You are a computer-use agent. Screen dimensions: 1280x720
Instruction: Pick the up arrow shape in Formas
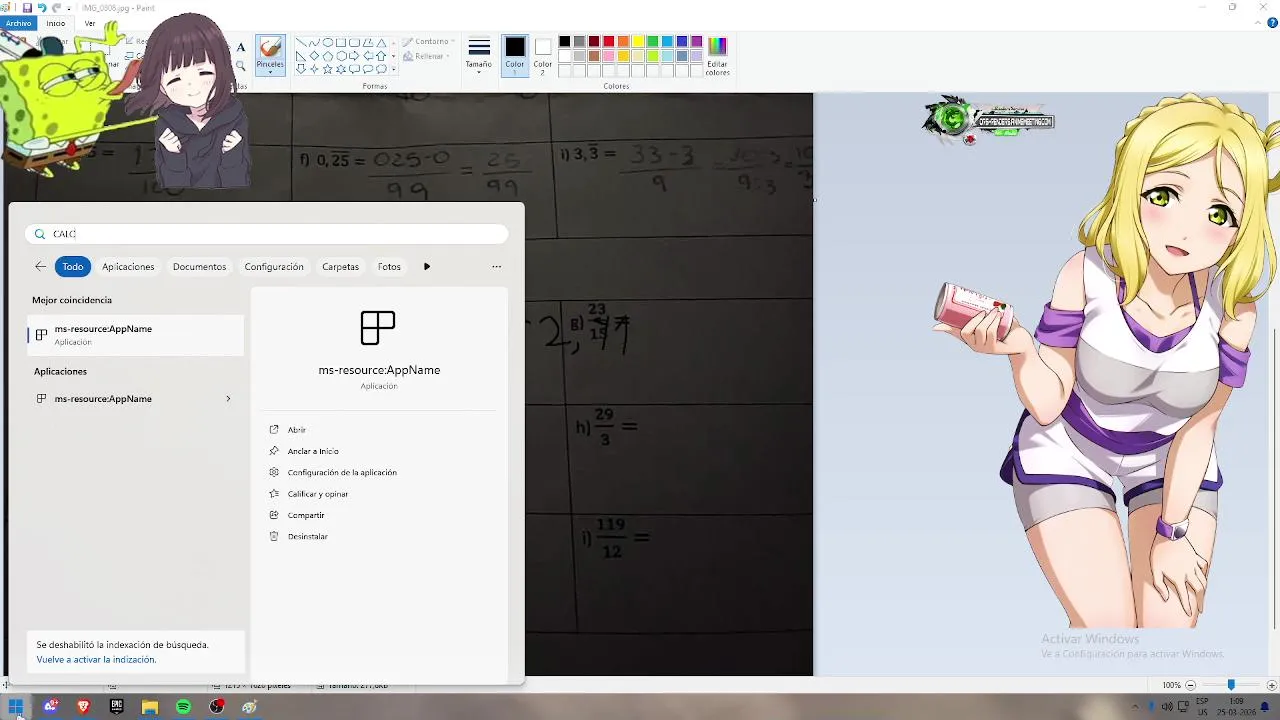[x=381, y=56]
